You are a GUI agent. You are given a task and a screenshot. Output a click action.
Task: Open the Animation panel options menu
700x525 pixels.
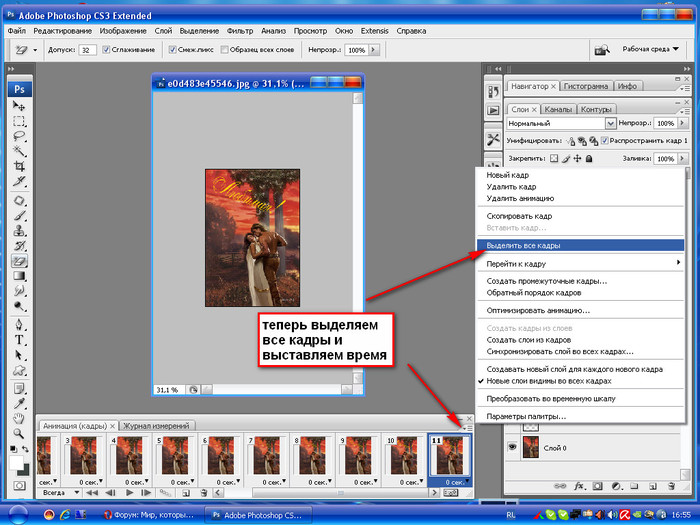pyautogui.click(x=468, y=428)
